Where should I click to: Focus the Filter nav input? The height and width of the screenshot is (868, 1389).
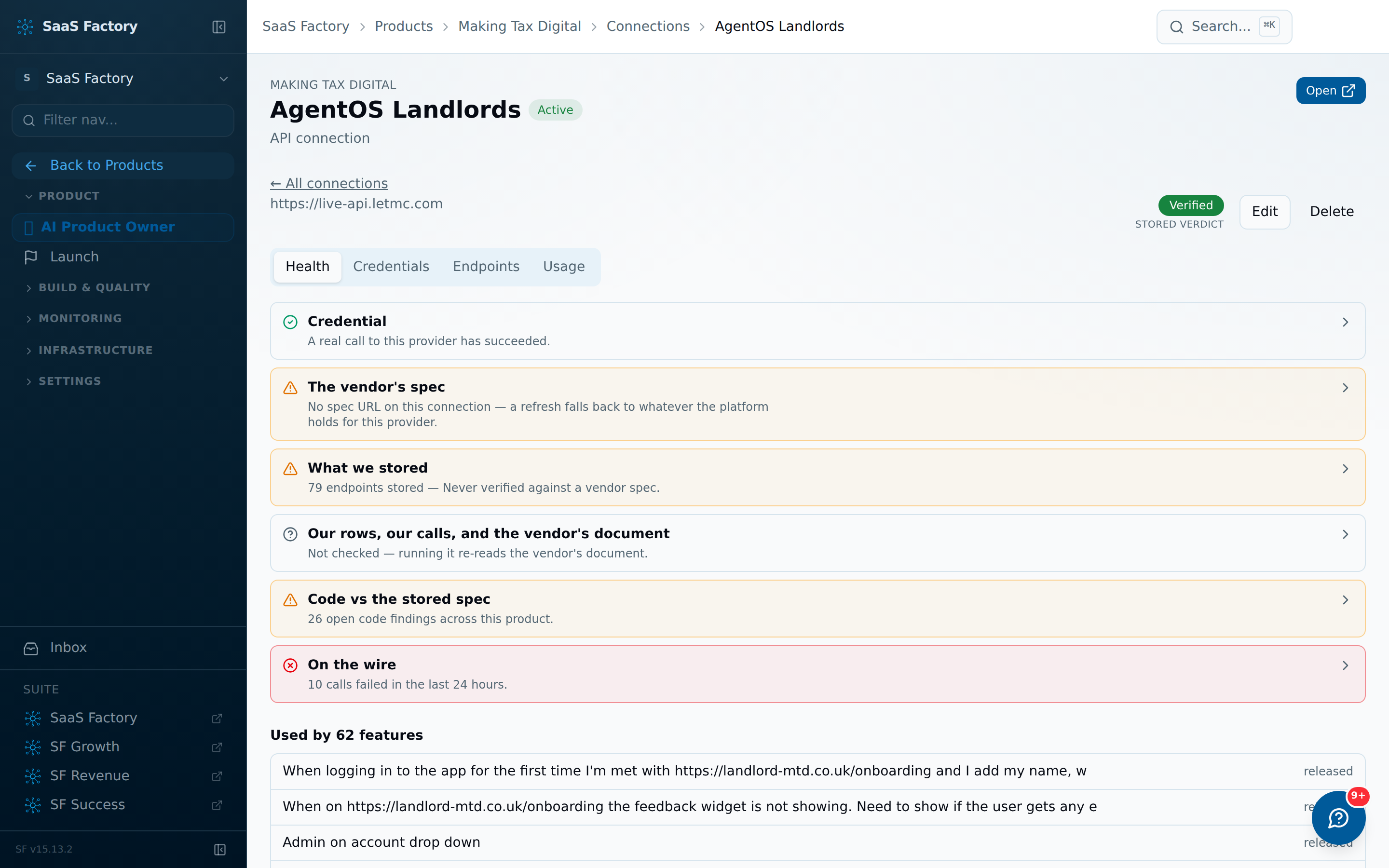click(x=123, y=120)
